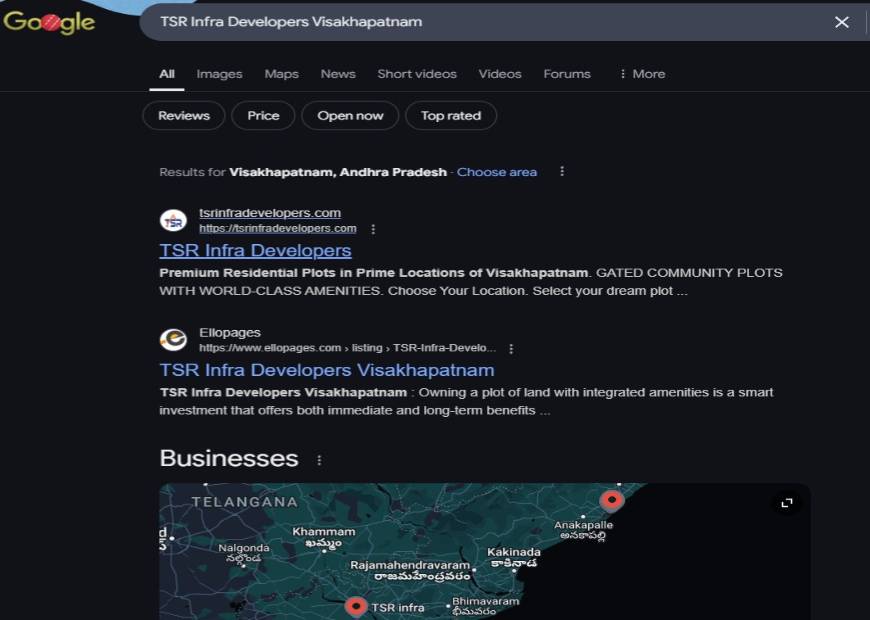Viewport: 870px width, 620px height.
Task: Expand the map to fullscreen
Action: click(787, 503)
